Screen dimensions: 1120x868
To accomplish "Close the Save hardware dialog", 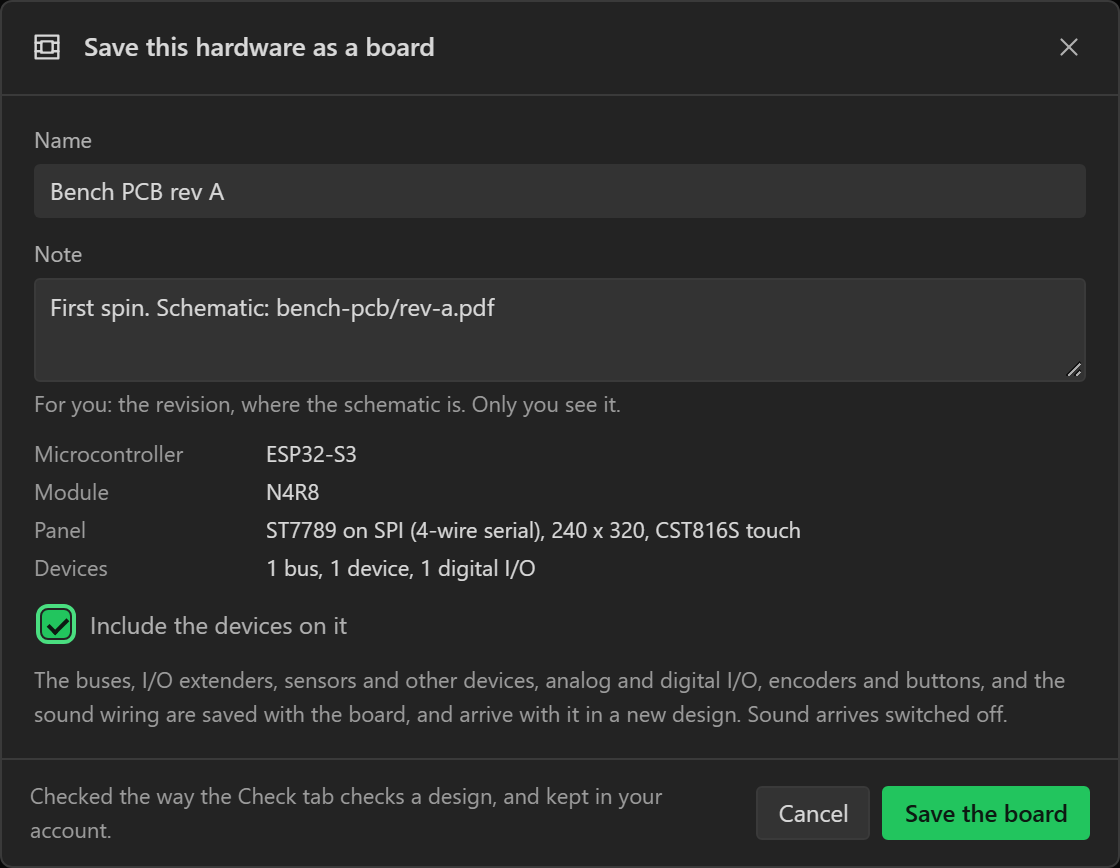I will [x=1069, y=47].
